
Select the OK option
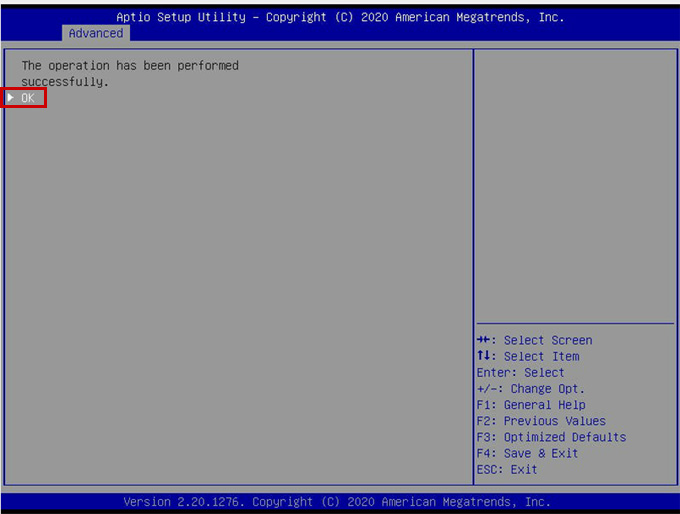point(27,98)
